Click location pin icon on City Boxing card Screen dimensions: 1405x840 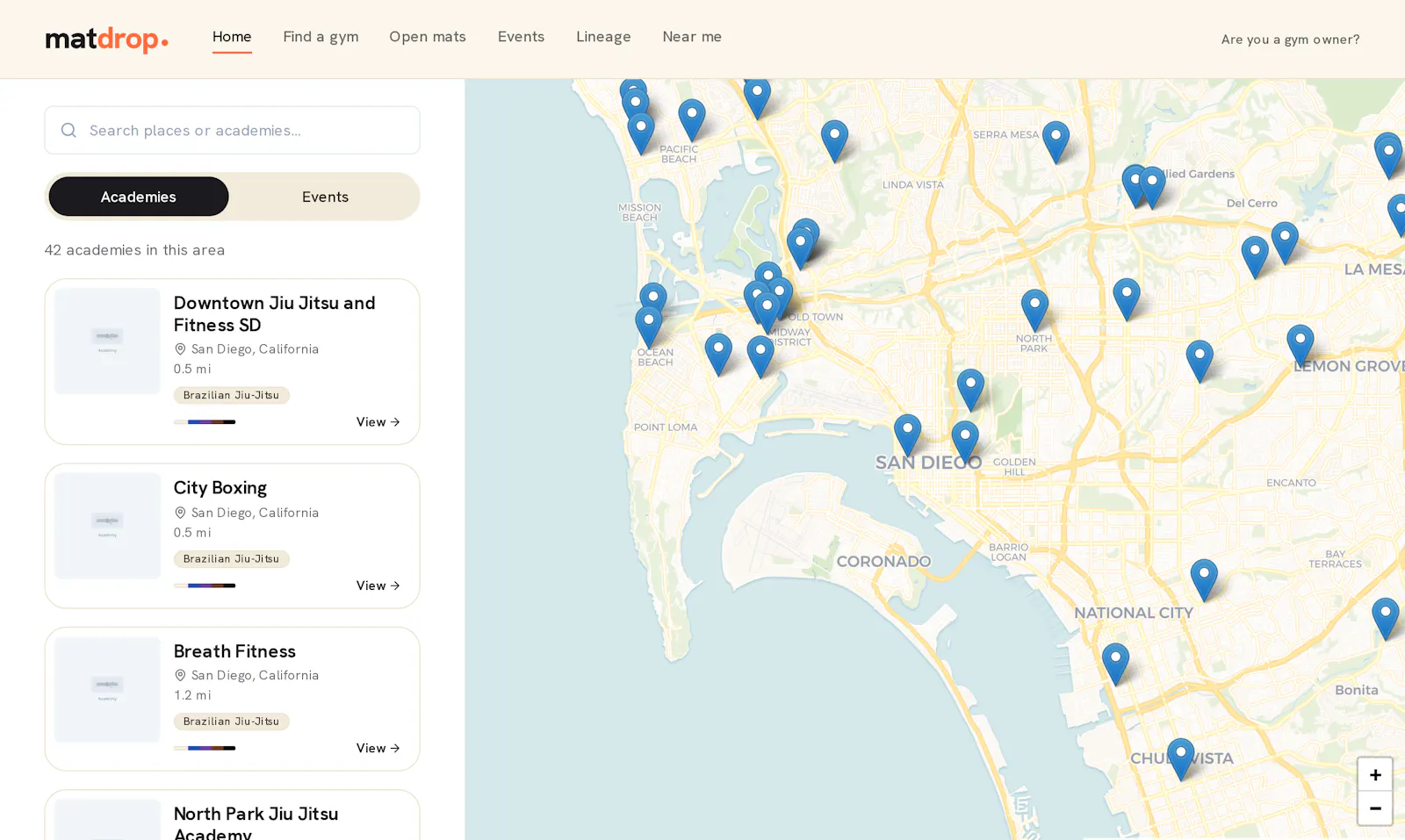click(180, 513)
